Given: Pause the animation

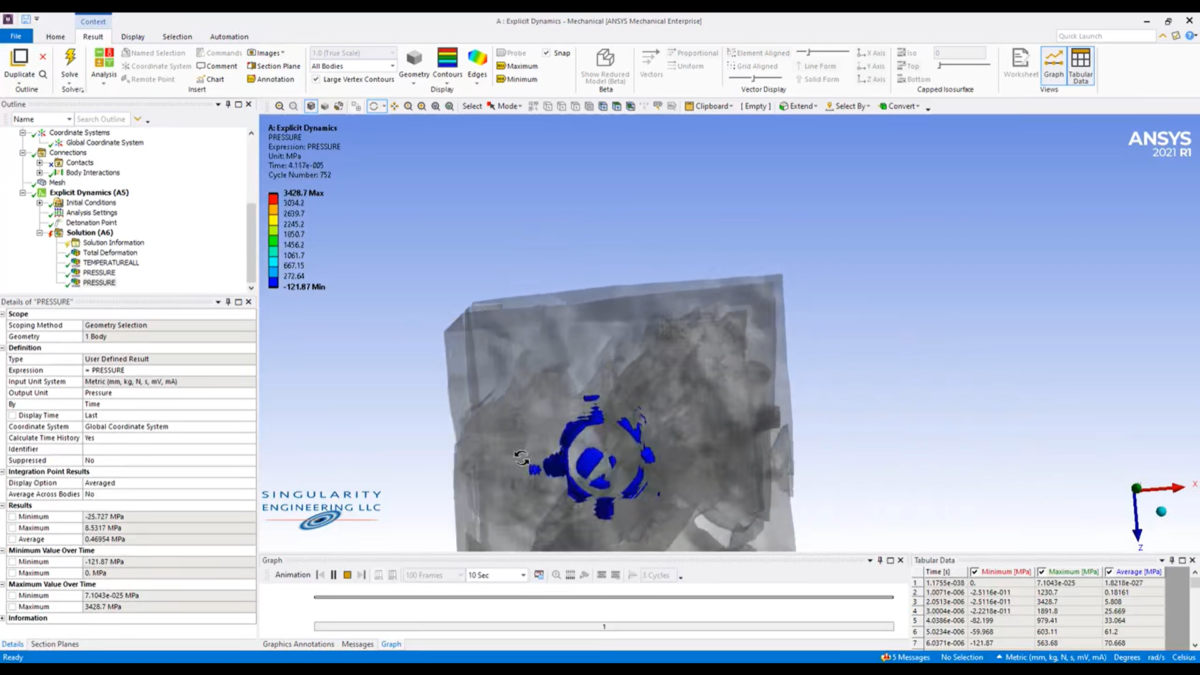Looking at the screenshot, I should pos(334,575).
